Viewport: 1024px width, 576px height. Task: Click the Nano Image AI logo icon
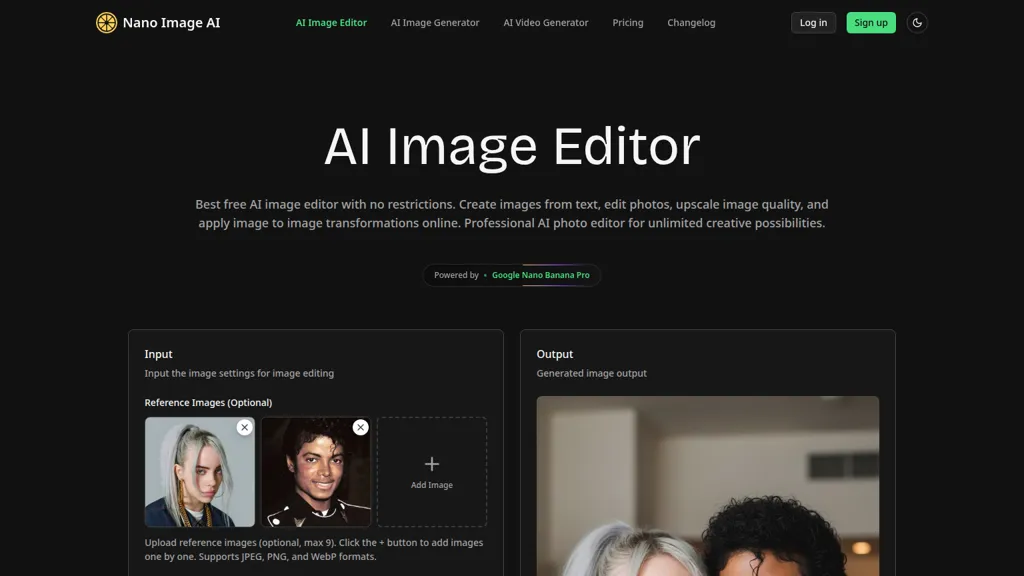click(106, 23)
